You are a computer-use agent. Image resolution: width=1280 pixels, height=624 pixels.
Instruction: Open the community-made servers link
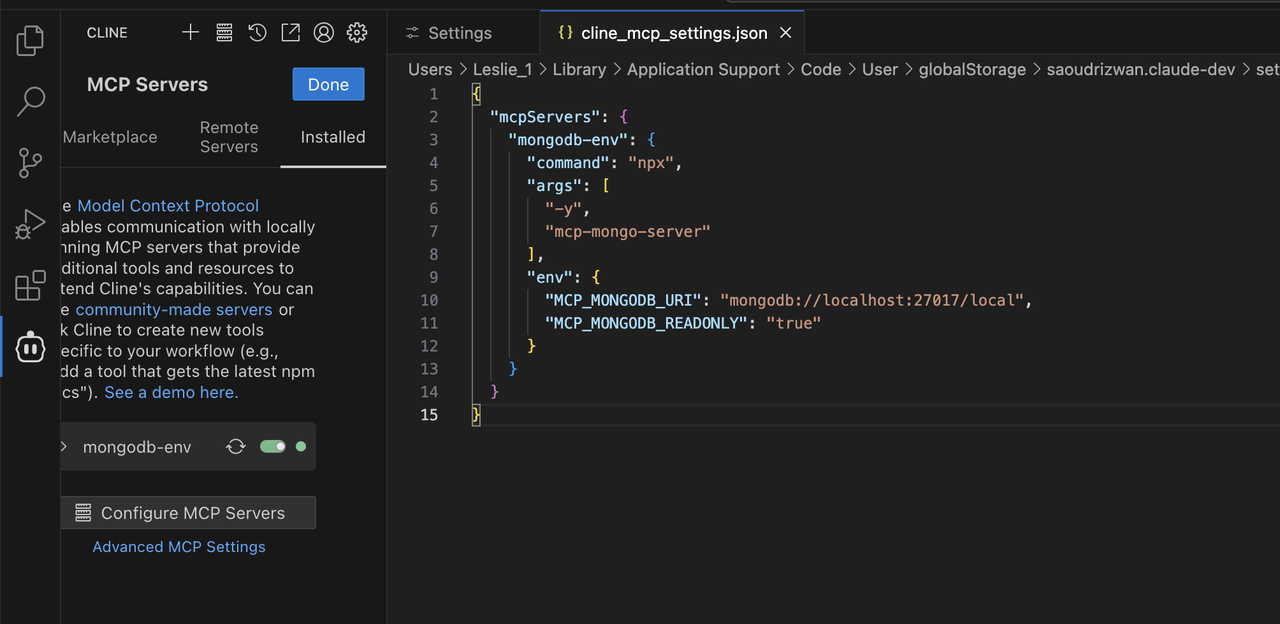(174, 310)
